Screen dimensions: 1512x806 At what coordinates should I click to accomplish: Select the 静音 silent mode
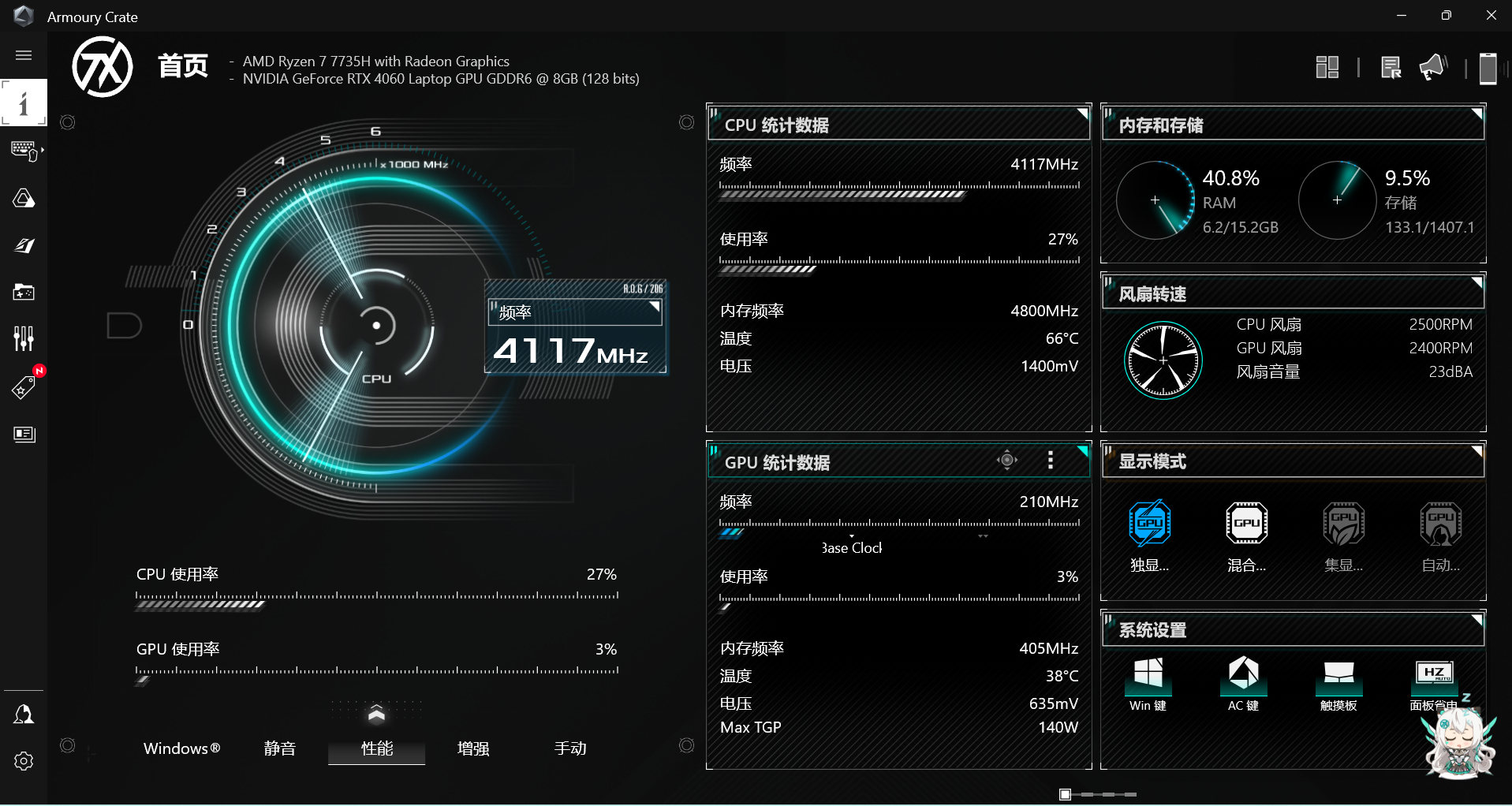(x=280, y=748)
